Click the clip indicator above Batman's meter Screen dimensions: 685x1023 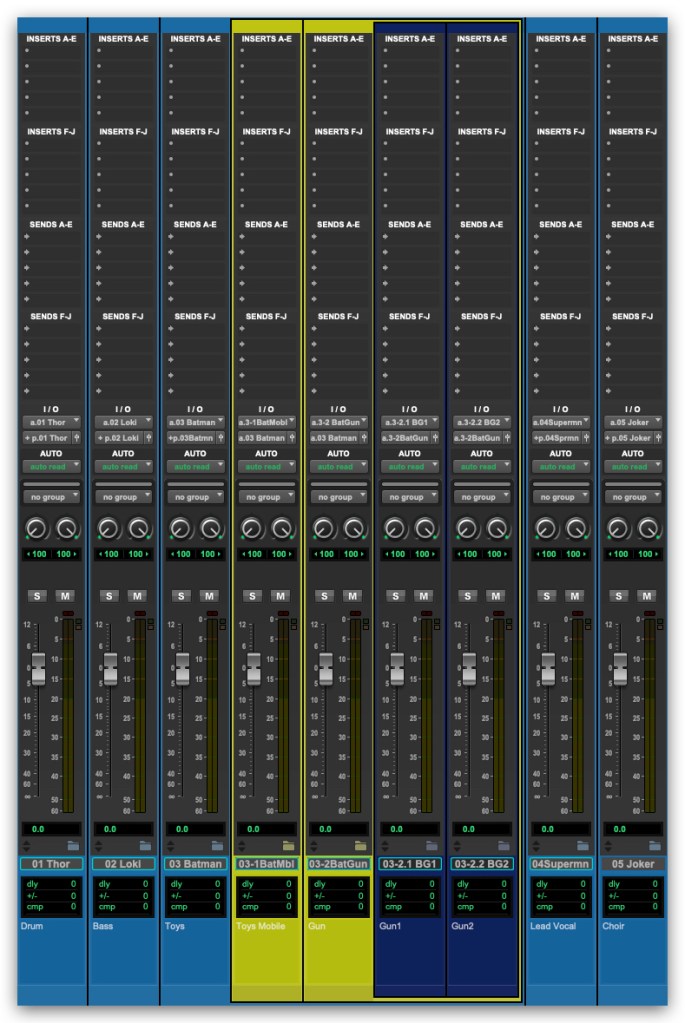[x=211, y=613]
